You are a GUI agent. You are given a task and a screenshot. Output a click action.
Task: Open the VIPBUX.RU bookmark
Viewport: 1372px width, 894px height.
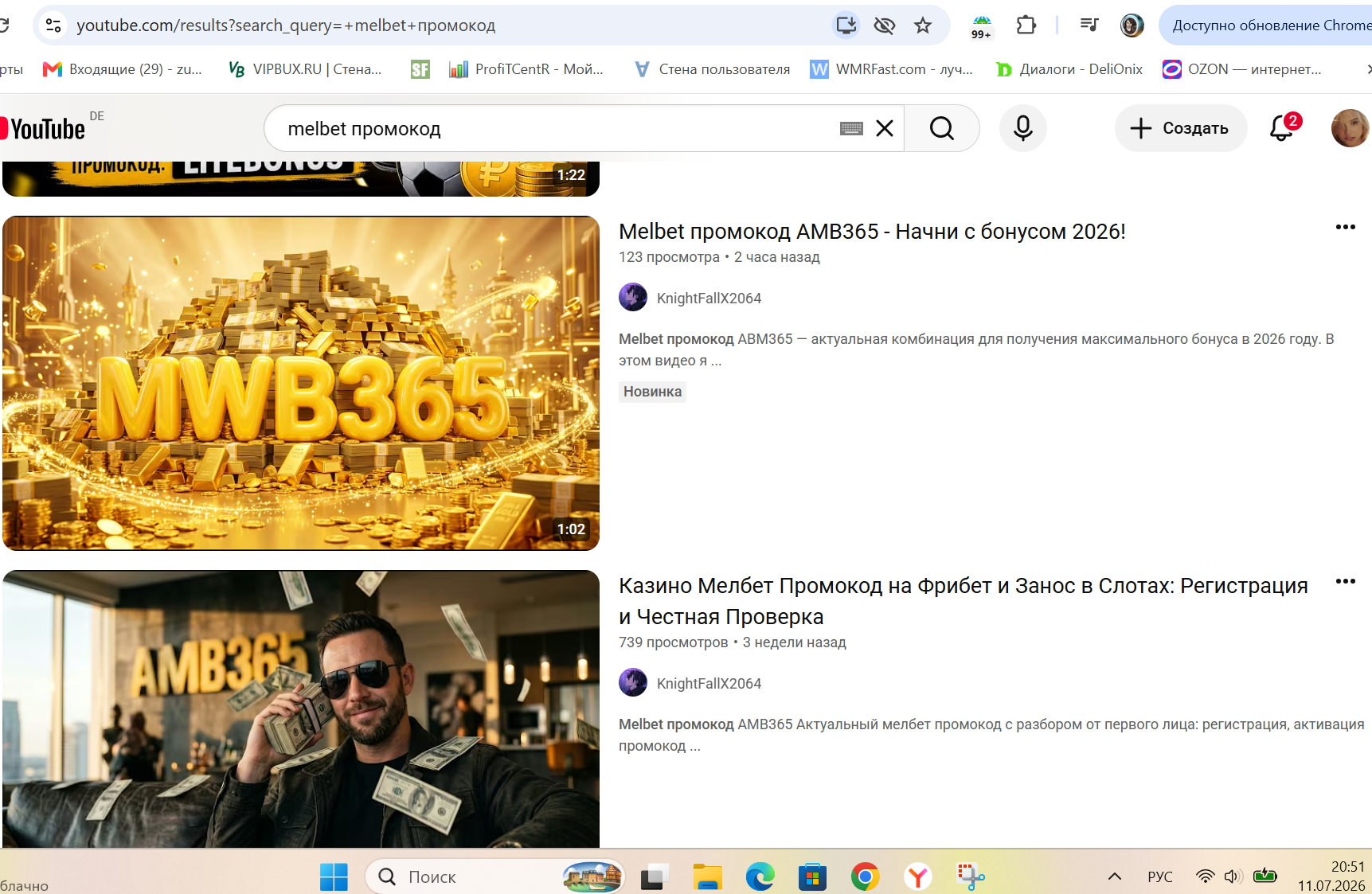[306, 69]
